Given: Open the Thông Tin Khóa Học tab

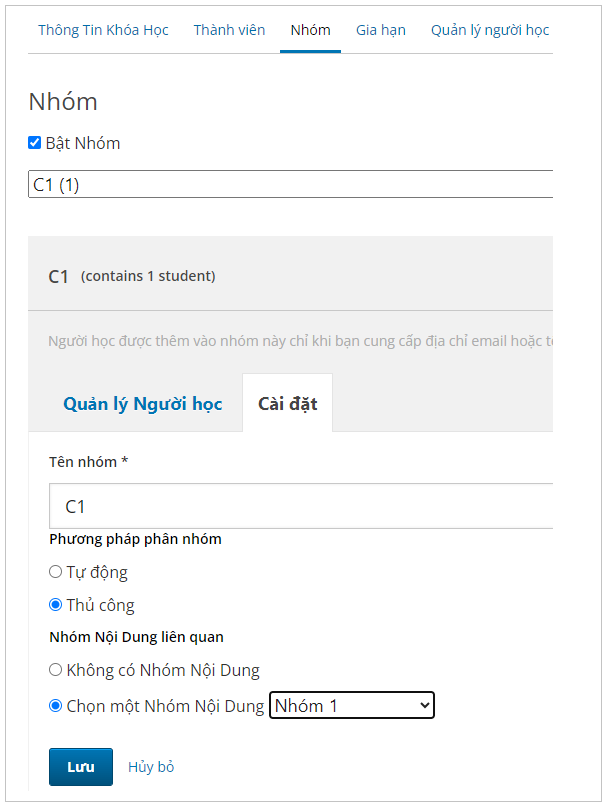Looking at the screenshot, I should pos(103,30).
